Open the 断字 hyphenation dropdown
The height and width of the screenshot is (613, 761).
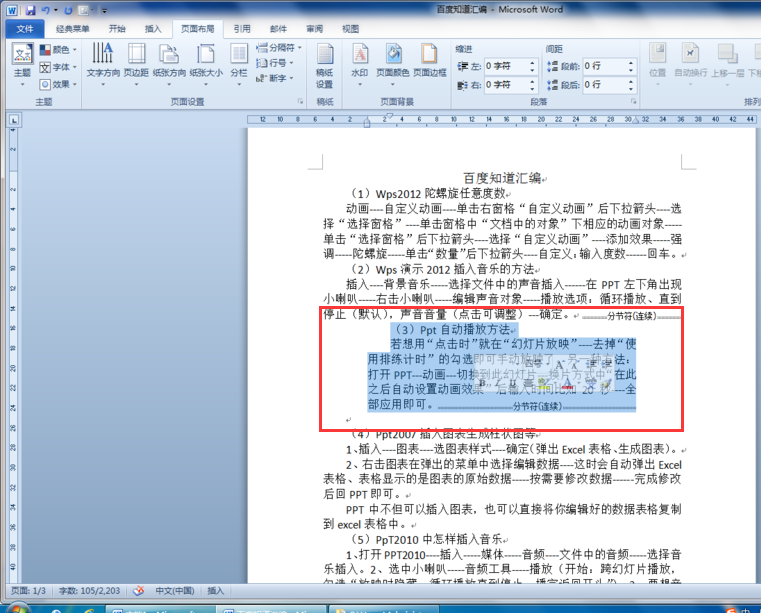[275, 78]
